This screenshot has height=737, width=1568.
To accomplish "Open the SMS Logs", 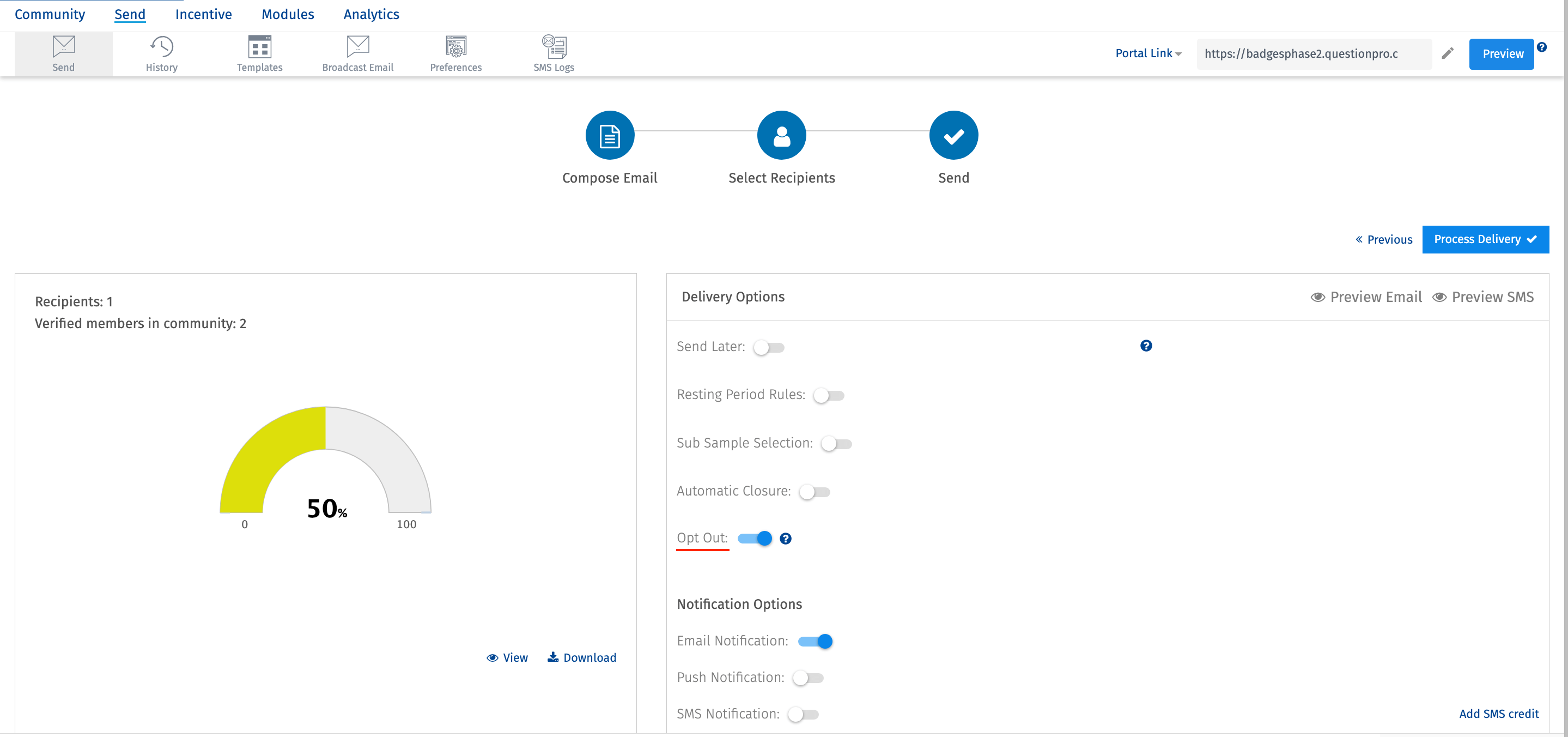I will tap(552, 53).
